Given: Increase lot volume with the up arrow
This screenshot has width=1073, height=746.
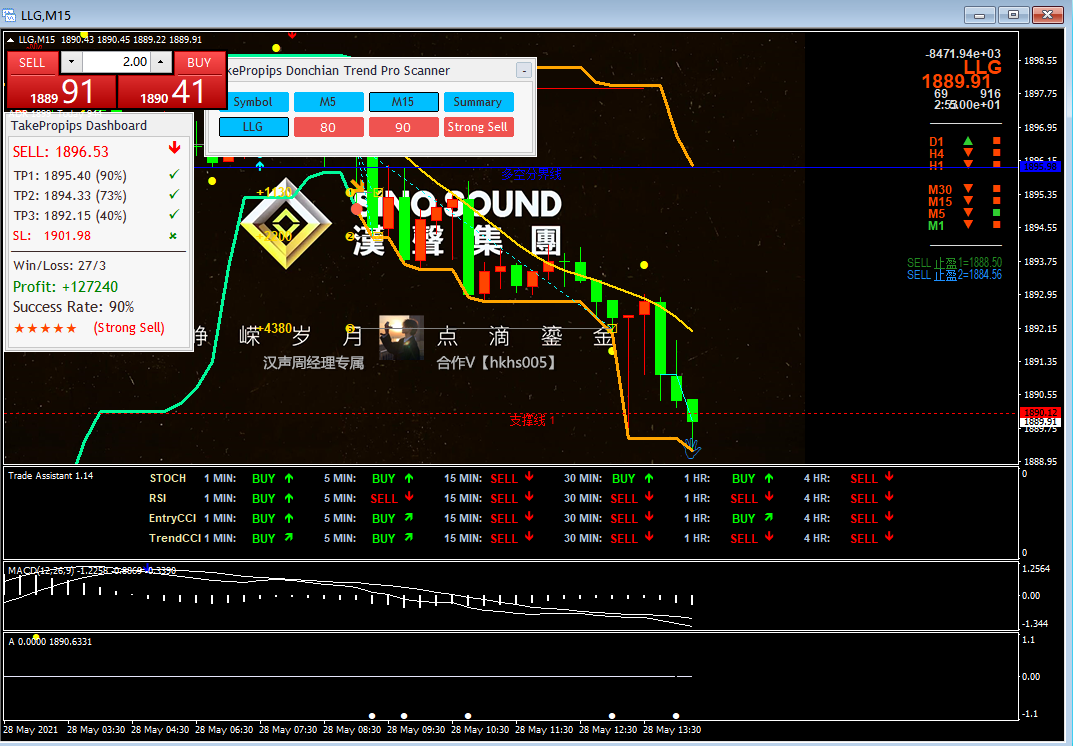Looking at the screenshot, I should click(161, 62).
